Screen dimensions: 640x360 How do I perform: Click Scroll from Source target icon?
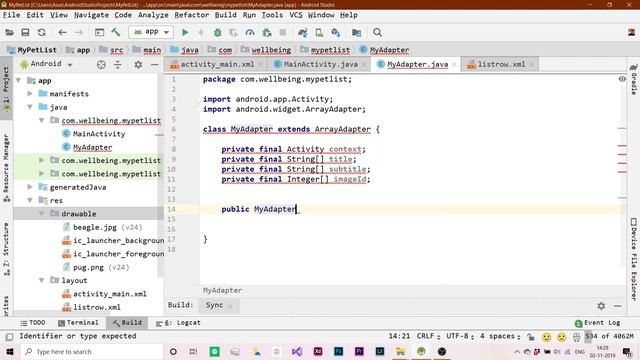click(x=101, y=64)
